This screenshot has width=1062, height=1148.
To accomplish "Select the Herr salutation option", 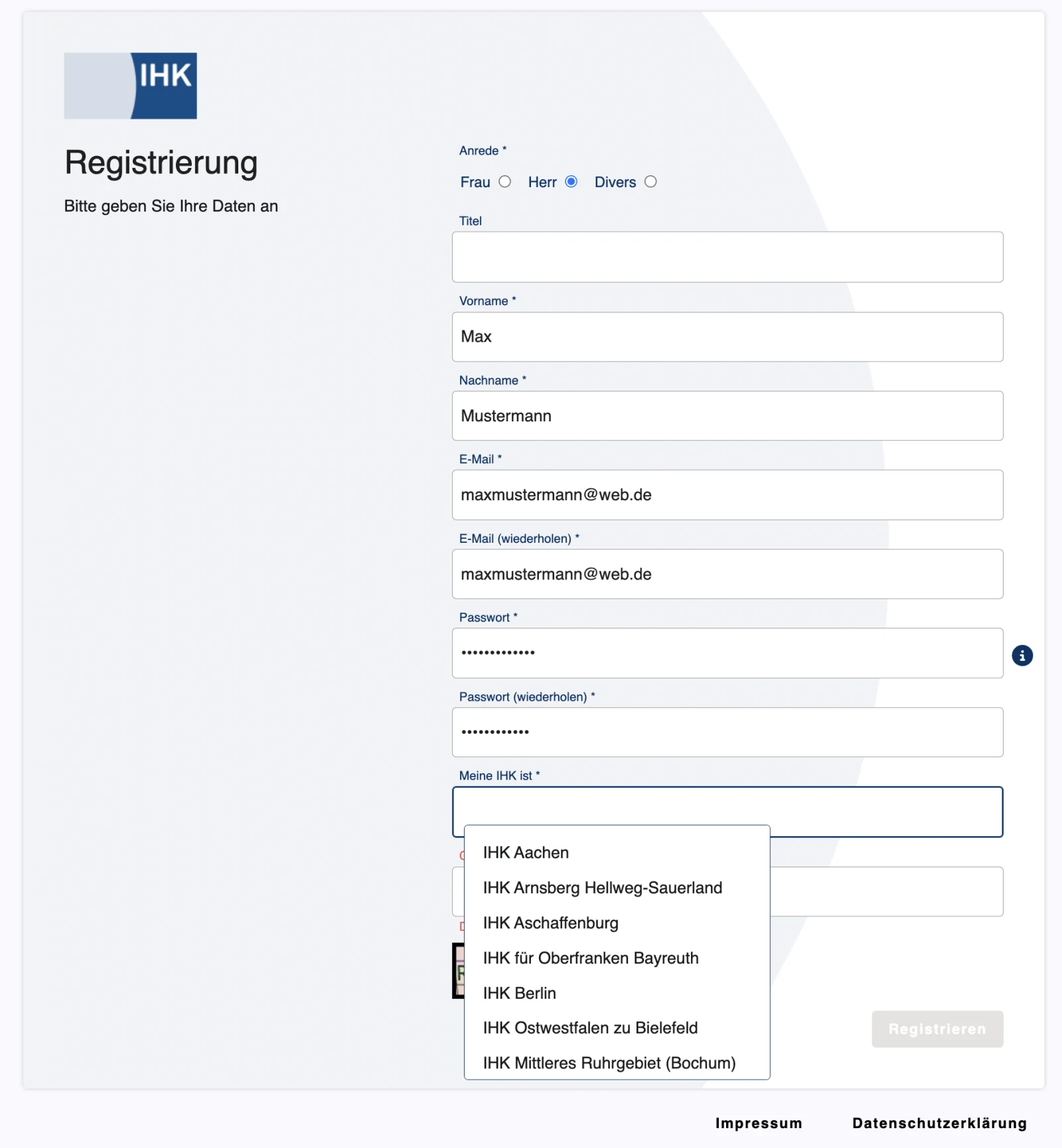I will (x=571, y=182).
